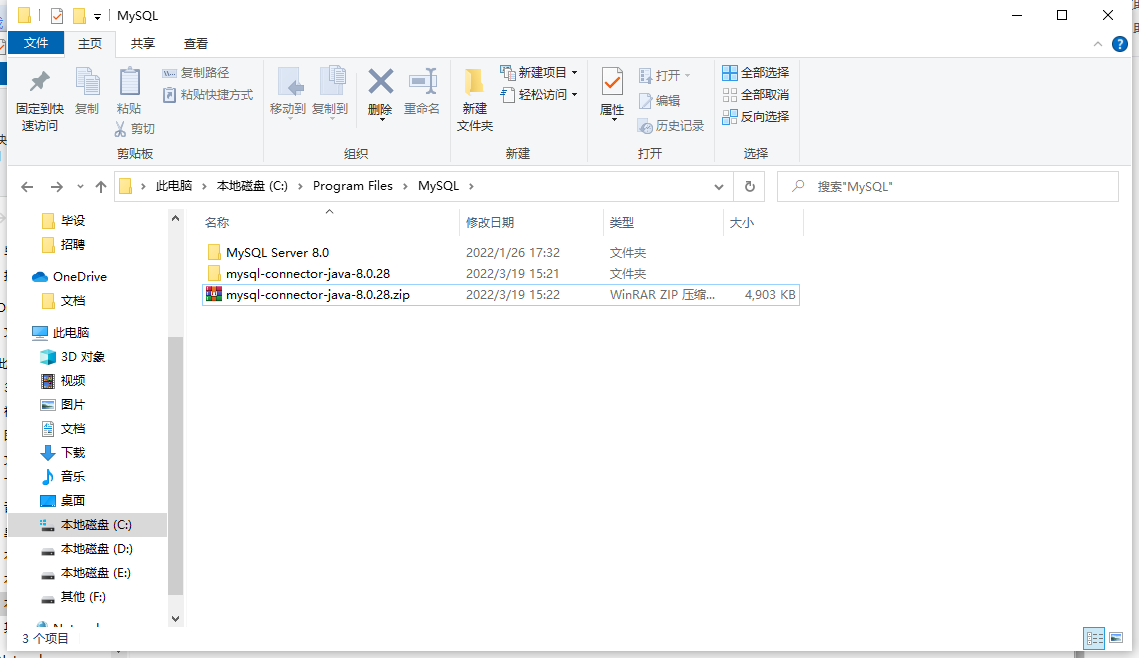Viewport: 1139px width, 658px height.
Task: Expand the New item dropdown
Action: (x=575, y=73)
